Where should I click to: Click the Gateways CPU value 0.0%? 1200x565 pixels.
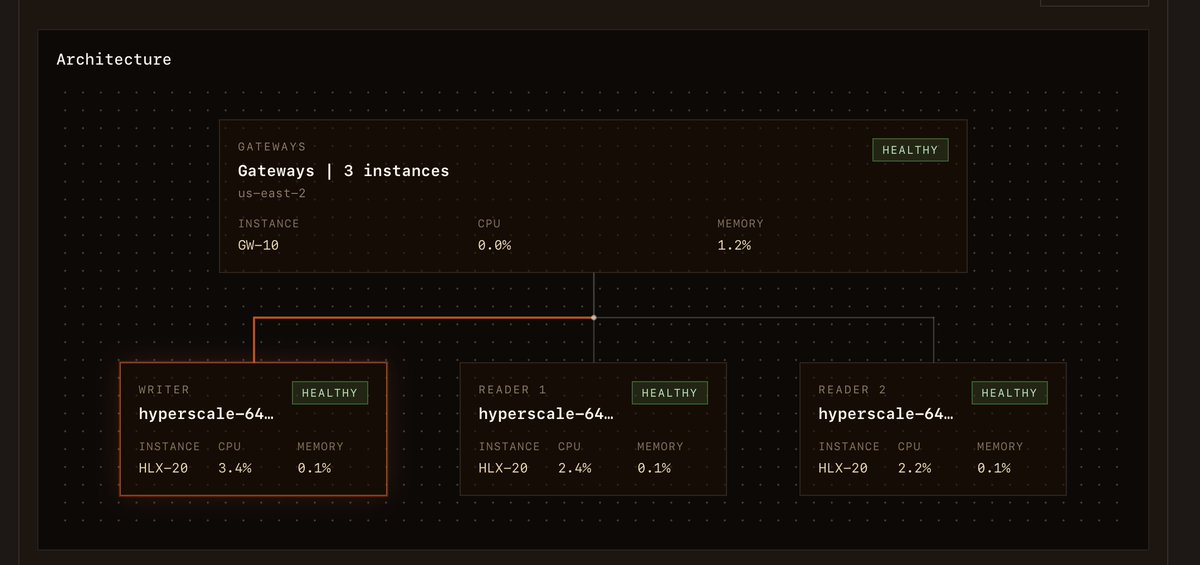tap(494, 245)
